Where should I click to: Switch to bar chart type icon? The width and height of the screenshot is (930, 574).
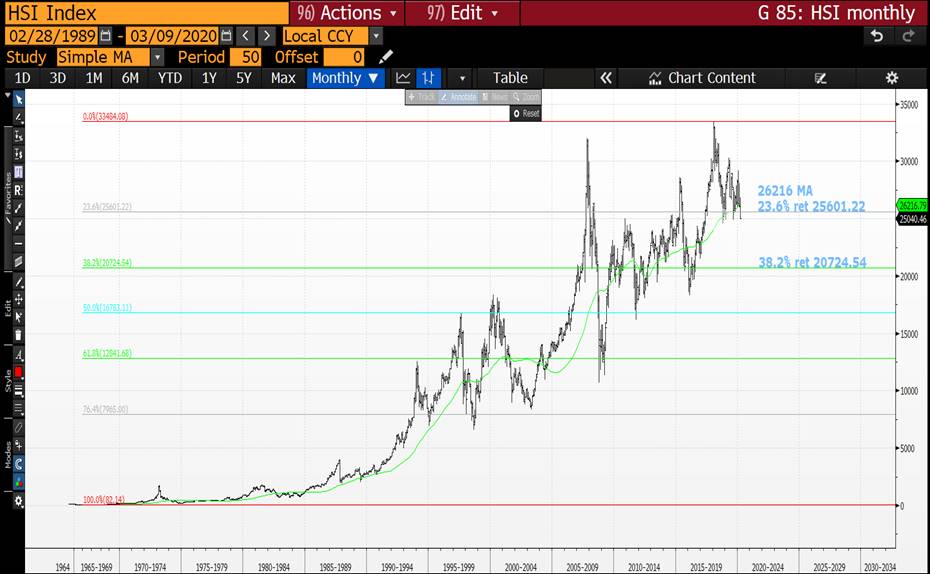pyautogui.click(x=428, y=78)
